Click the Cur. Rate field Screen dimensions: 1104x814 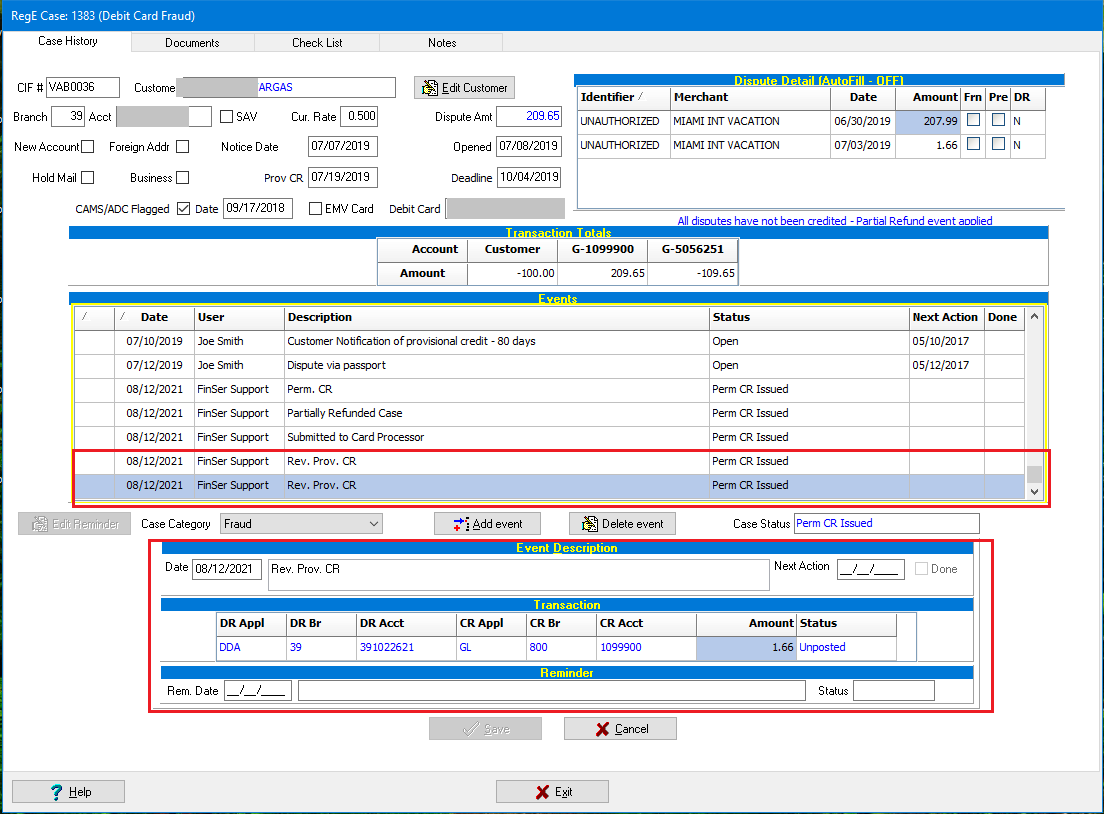(359, 116)
